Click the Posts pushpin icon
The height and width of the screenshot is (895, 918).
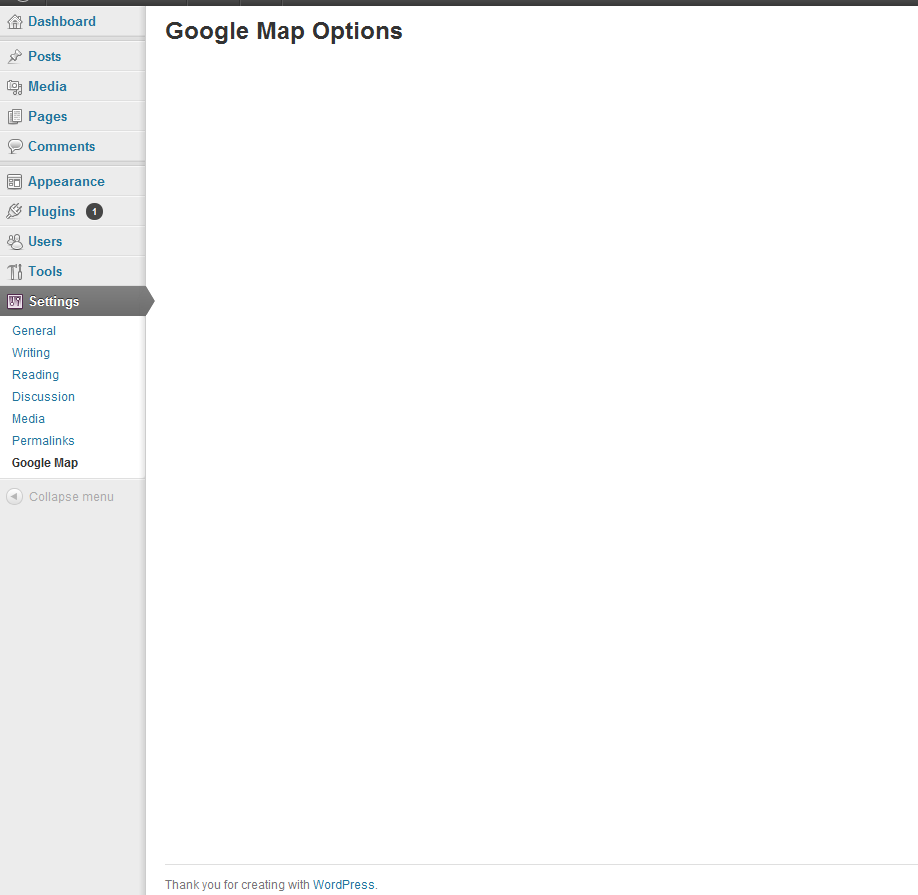tap(15, 56)
